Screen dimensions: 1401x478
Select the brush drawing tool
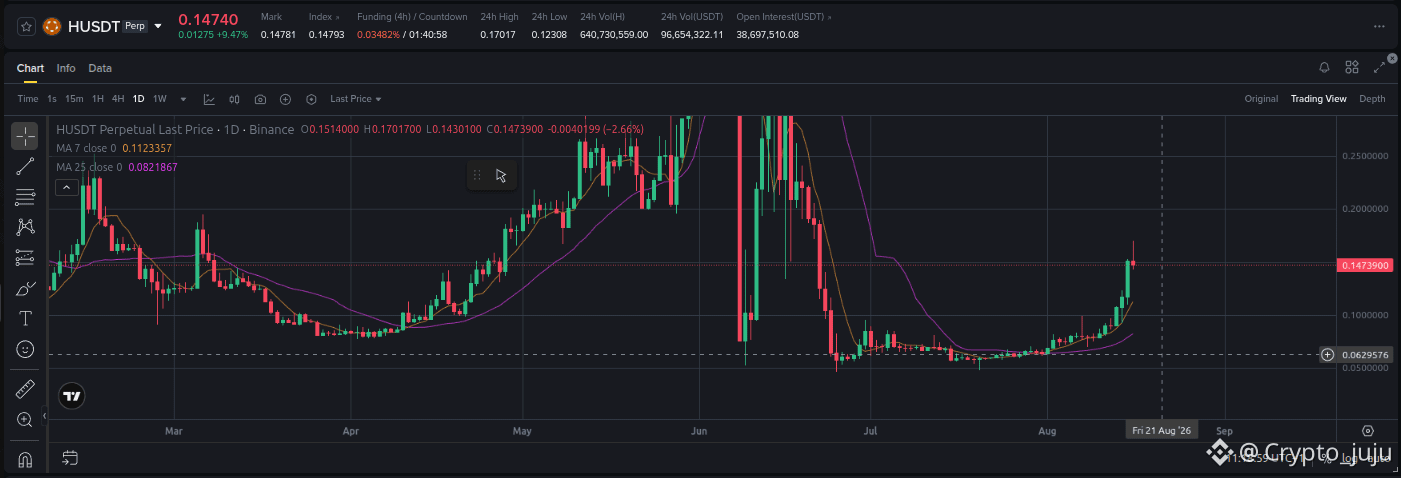[x=25, y=288]
